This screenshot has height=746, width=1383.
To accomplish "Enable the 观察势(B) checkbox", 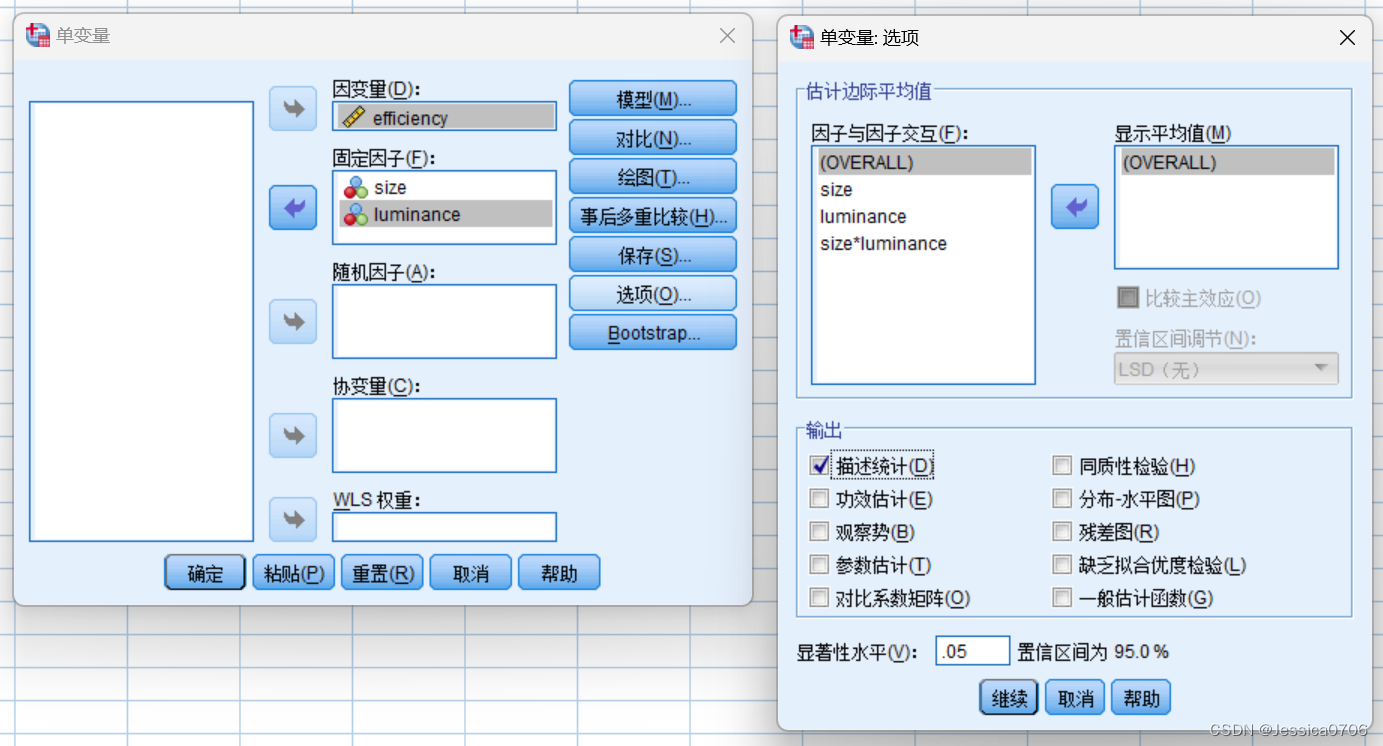I will (x=820, y=532).
